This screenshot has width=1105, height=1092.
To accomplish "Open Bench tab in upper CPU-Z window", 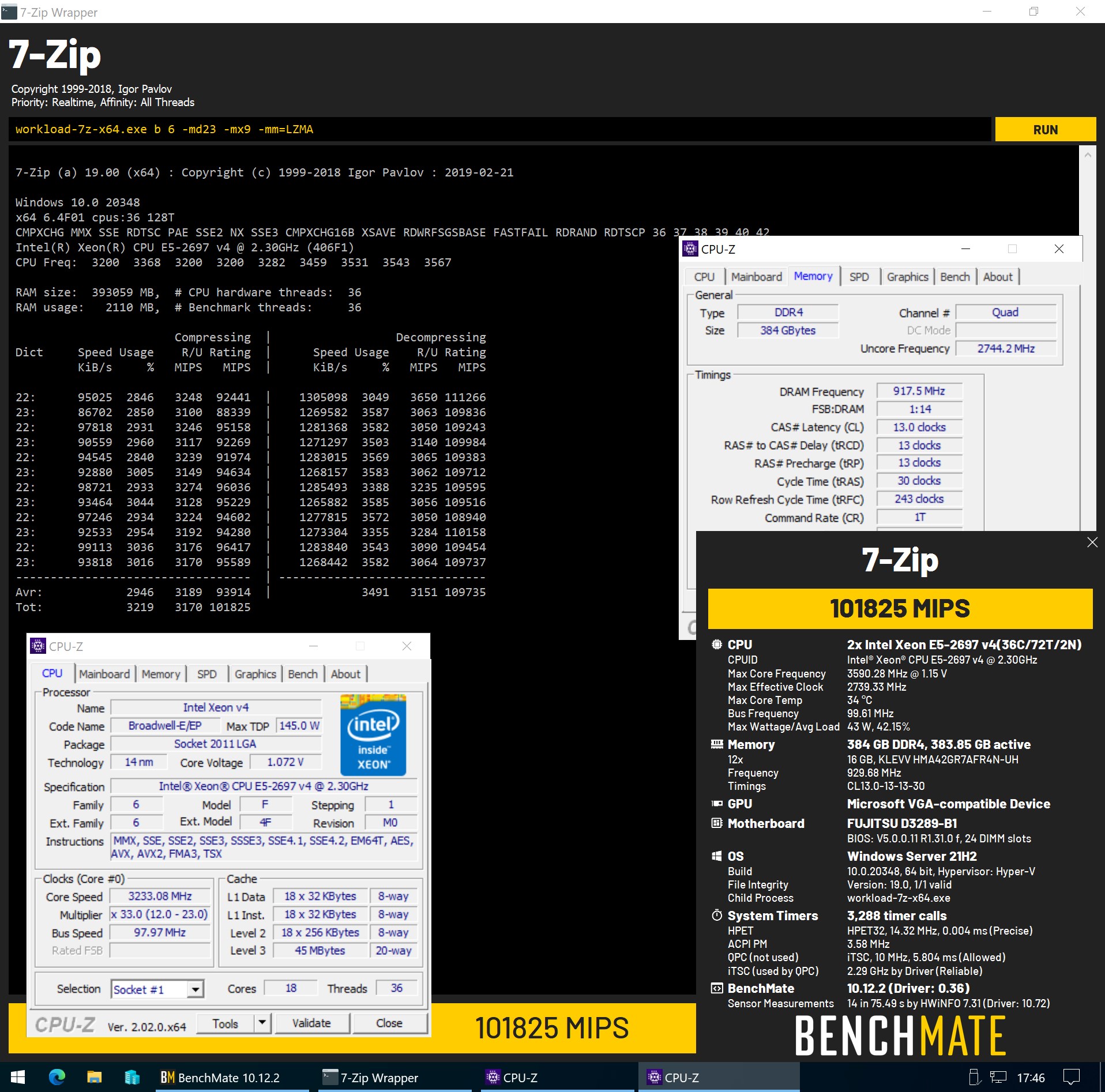I will coord(954,277).
